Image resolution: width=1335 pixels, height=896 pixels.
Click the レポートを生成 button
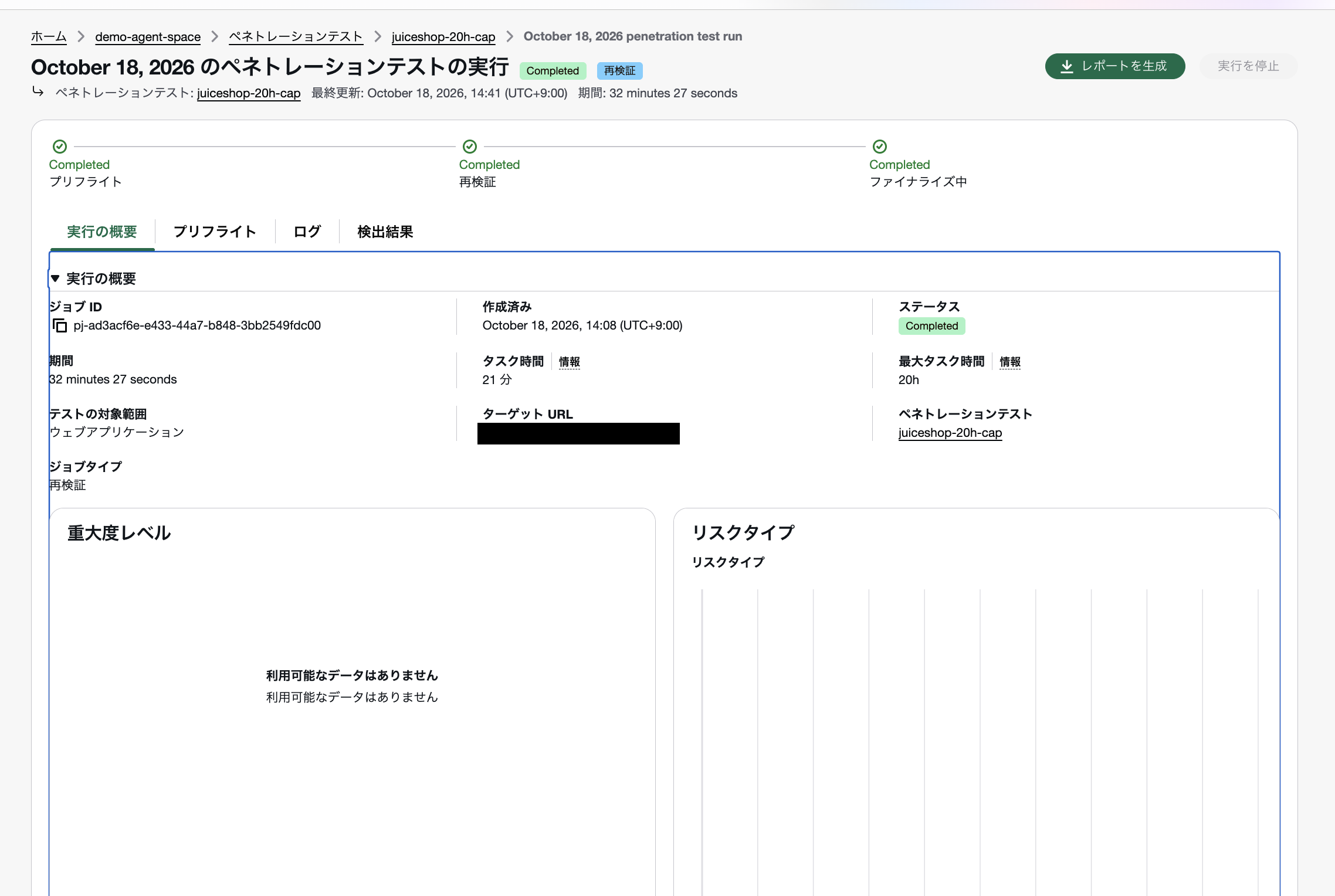[x=1115, y=66]
